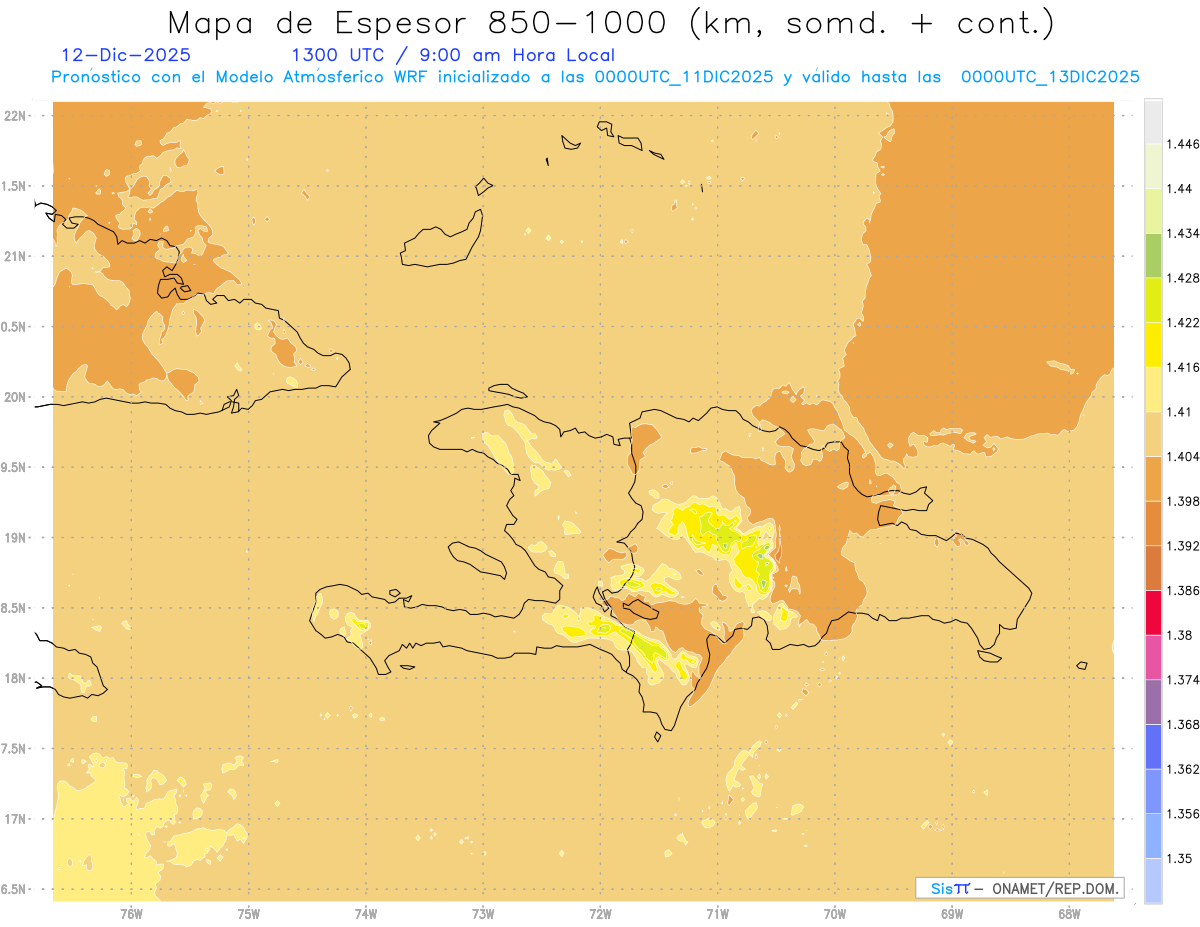Screen dimensions: 1200x927
Task: Click the "18N" latitude label
Action: coord(16,678)
